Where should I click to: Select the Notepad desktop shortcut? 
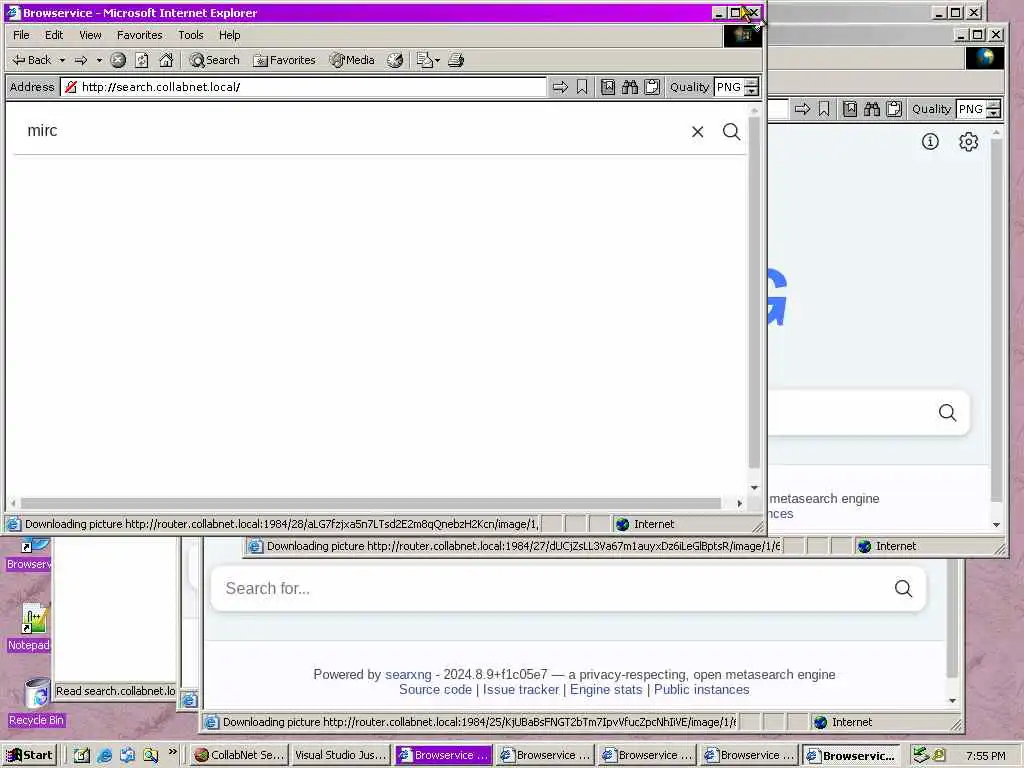click(x=29, y=628)
